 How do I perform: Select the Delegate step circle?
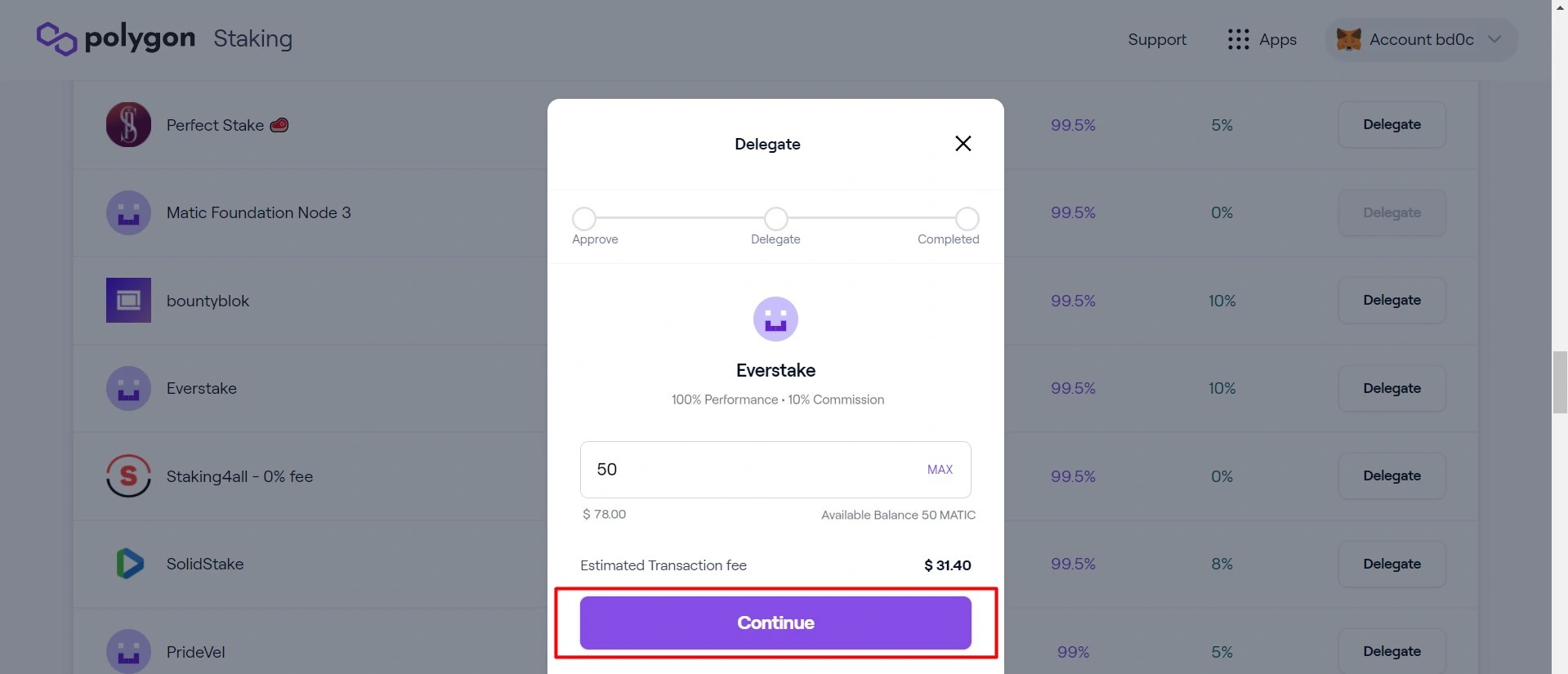[775, 219]
